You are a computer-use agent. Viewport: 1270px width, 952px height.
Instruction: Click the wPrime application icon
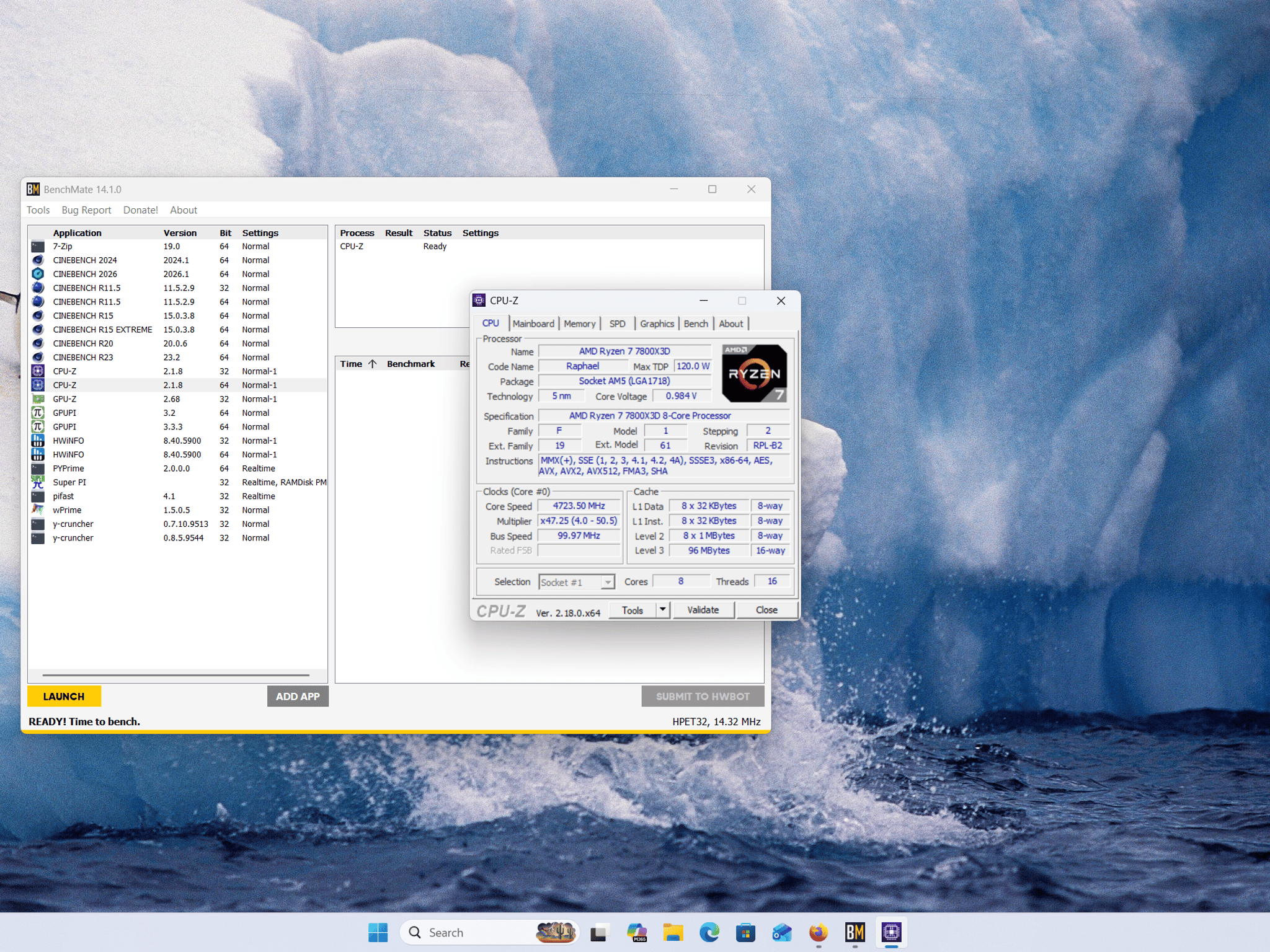tap(38, 510)
